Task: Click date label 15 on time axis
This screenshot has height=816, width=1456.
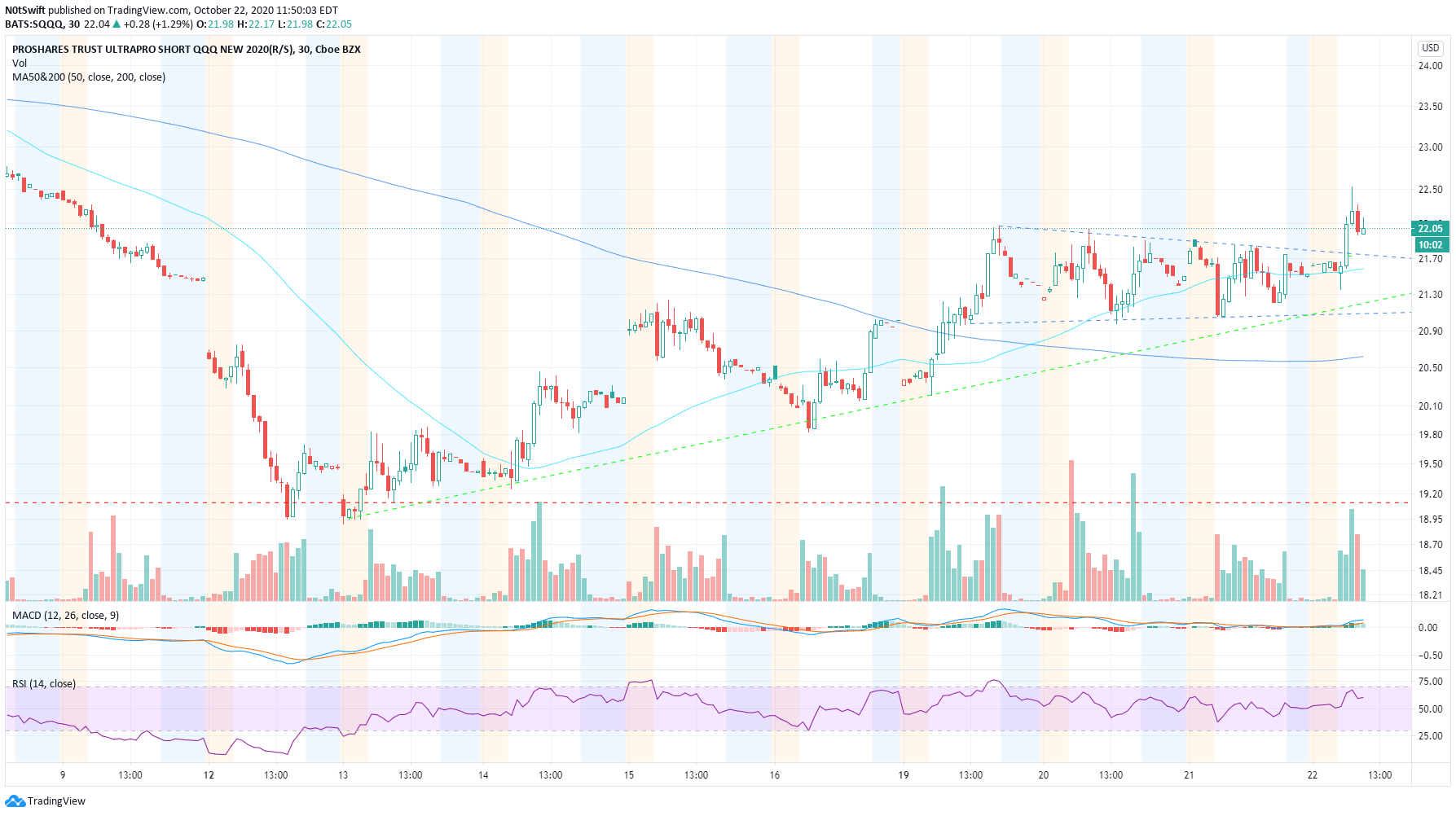Action: (x=629, y=775)
